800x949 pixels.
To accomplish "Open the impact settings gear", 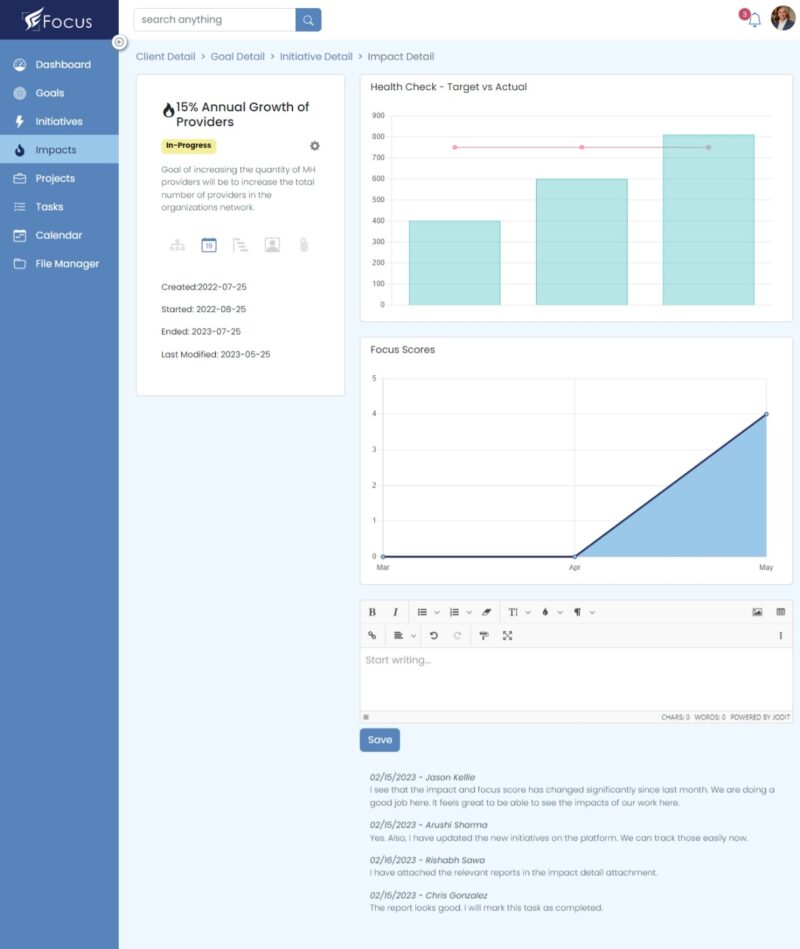I will point(314,146).
